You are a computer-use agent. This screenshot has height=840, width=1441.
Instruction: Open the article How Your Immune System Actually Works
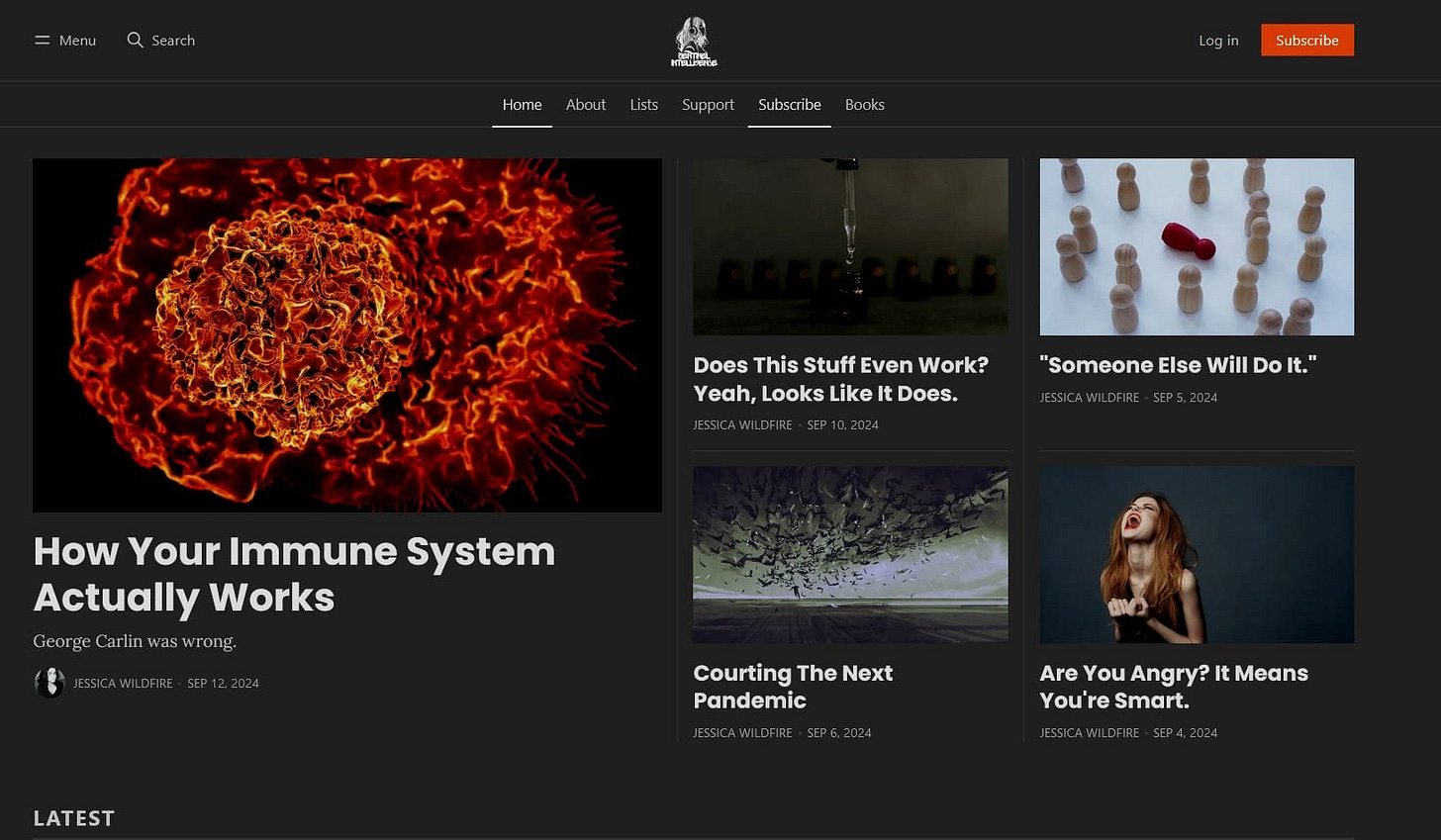click(x=294, y=575)
